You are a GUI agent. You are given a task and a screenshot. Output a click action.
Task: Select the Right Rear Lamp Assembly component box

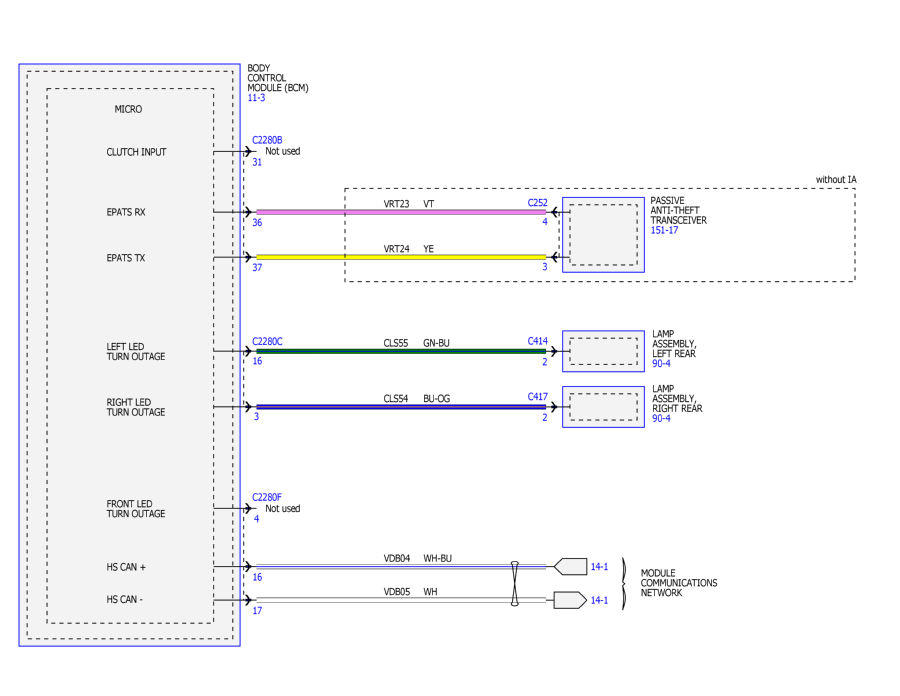coord(603,407)
